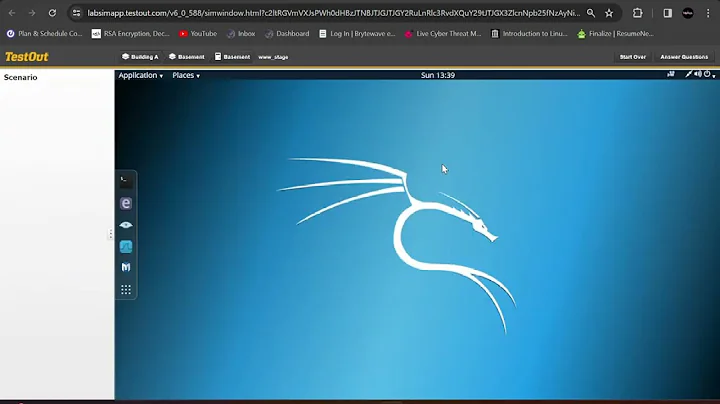Click the pen icon in Kali top bar
The height and width of the screenshot is (404, 720).
[x=688, y=74]
